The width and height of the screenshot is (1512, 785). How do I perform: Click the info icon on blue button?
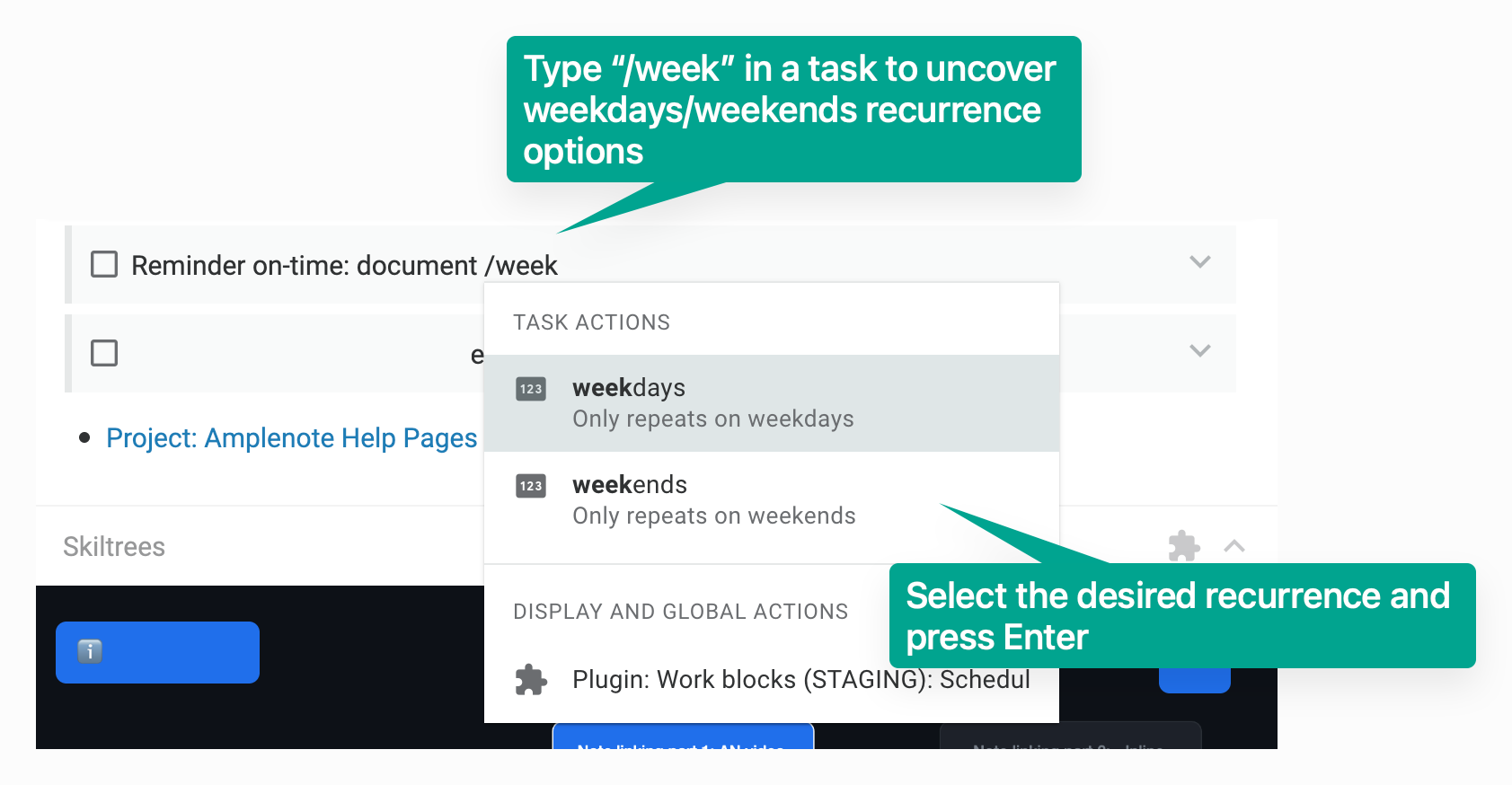click(90, 651)
